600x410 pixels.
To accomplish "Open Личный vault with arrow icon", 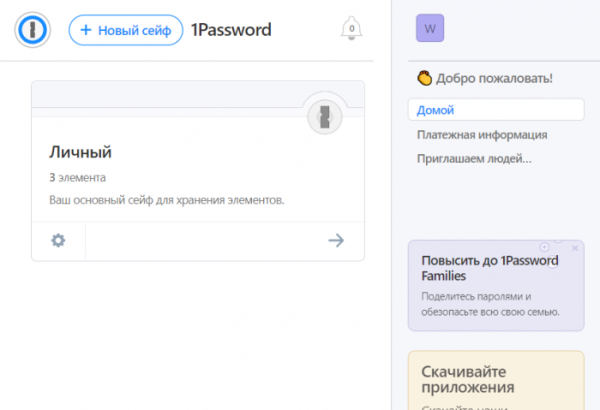I will [336, 240].
